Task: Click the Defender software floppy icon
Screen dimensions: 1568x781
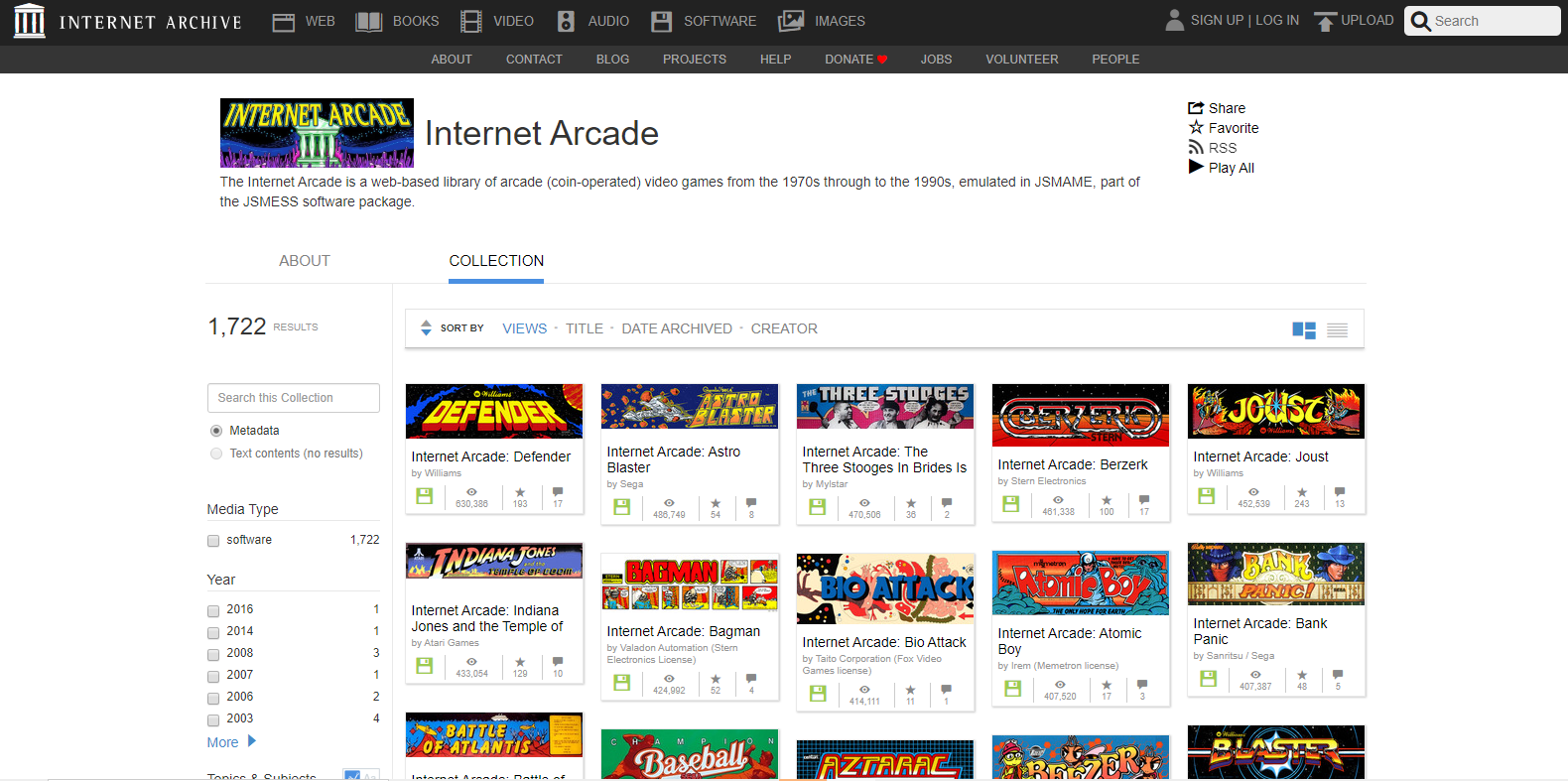Action: pyautogui.click(x=425, y=496)
